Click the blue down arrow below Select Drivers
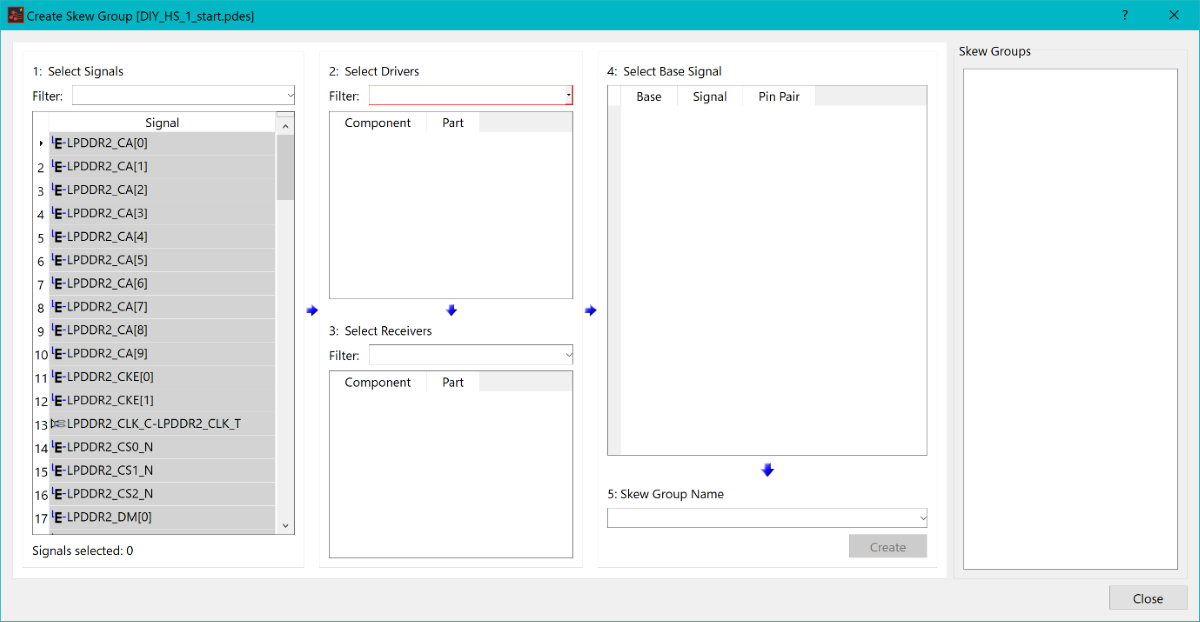The image size is (1200, 622). coord(451,311)
